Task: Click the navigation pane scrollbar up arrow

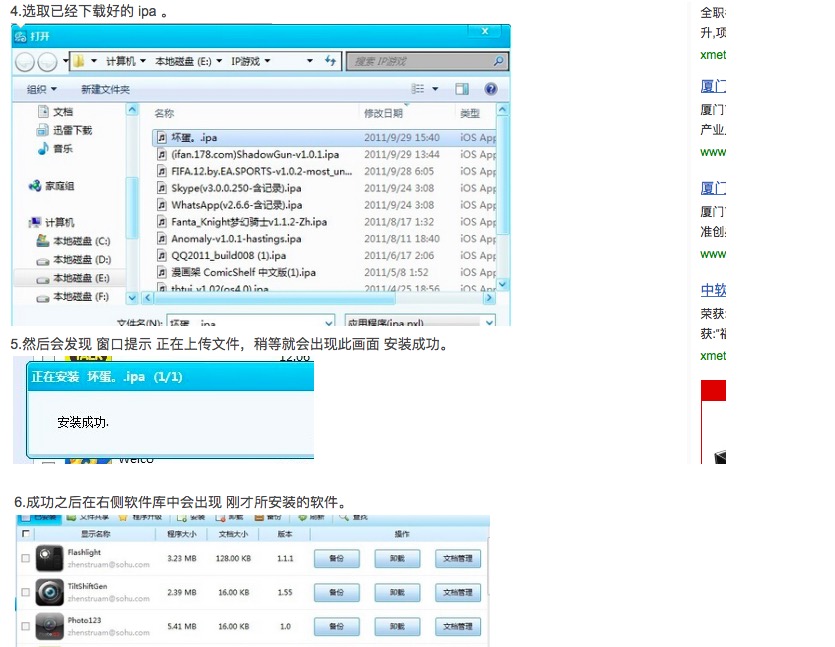Action: click(x=132, y=110)
